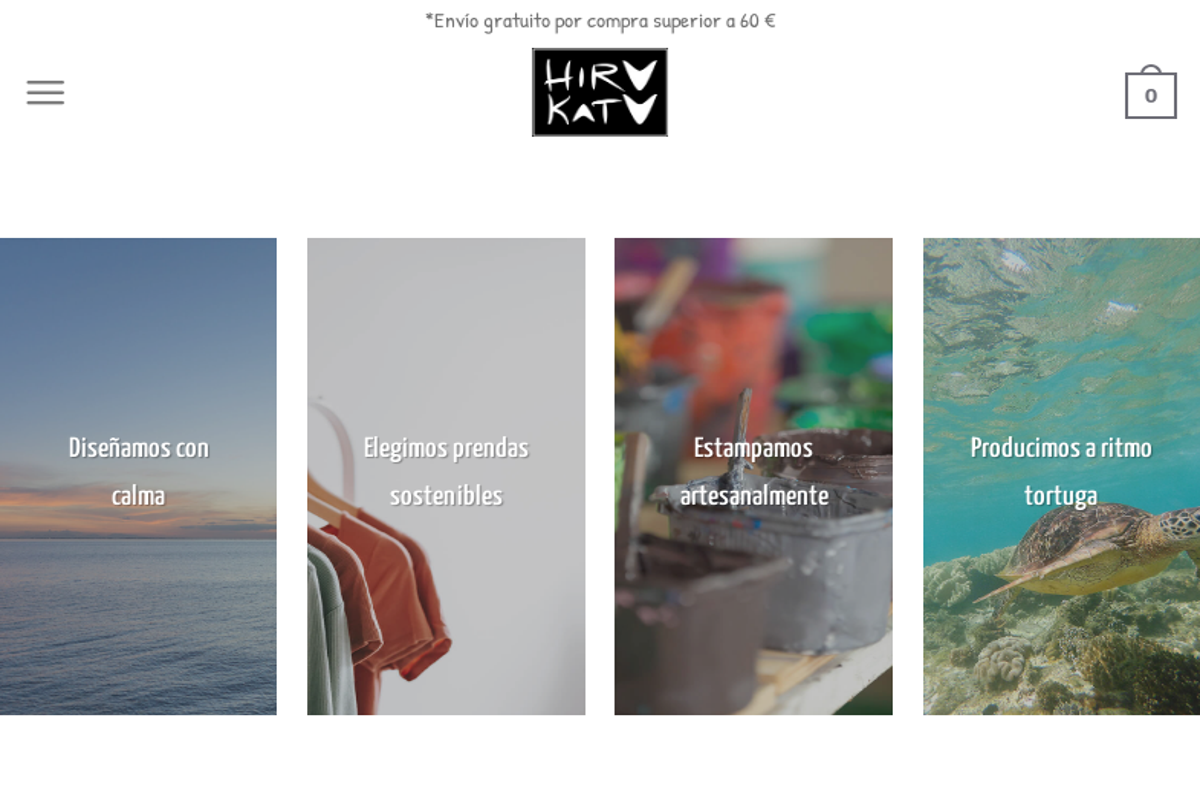The width and height of the screenshot is (1200, 800).
Task: Open the hamburger navigation menu
Action: click(x=45, y=93)
